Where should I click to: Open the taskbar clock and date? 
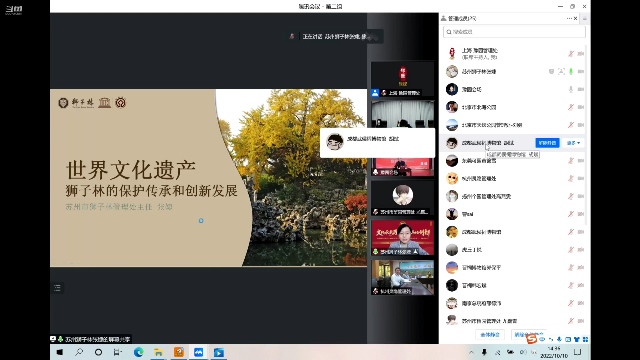(554, 352)
